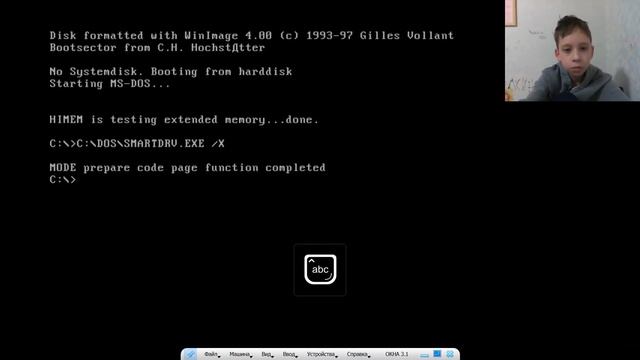Open the Машина menu
This screenshot has height=360, width=640.
pyautogui.click(x=240, y=354)
